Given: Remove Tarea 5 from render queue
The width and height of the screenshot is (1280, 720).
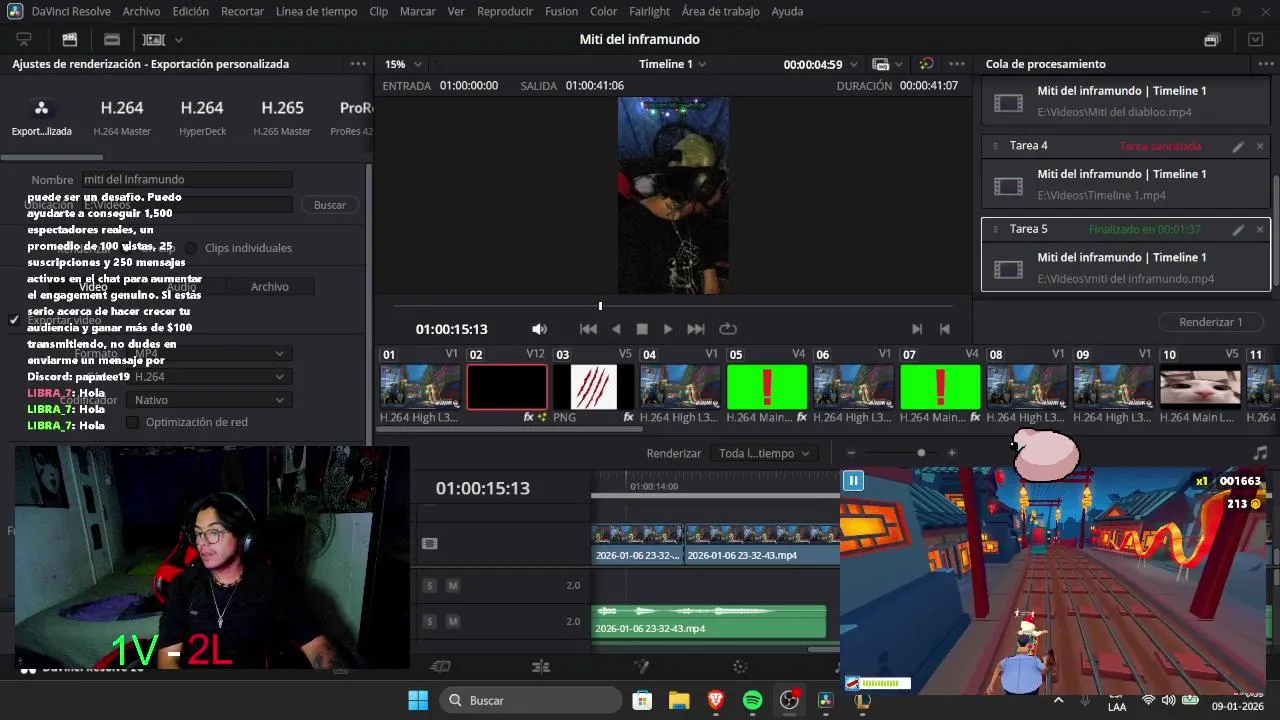Looking at the screenshot, I should (x=1260, y=229).
